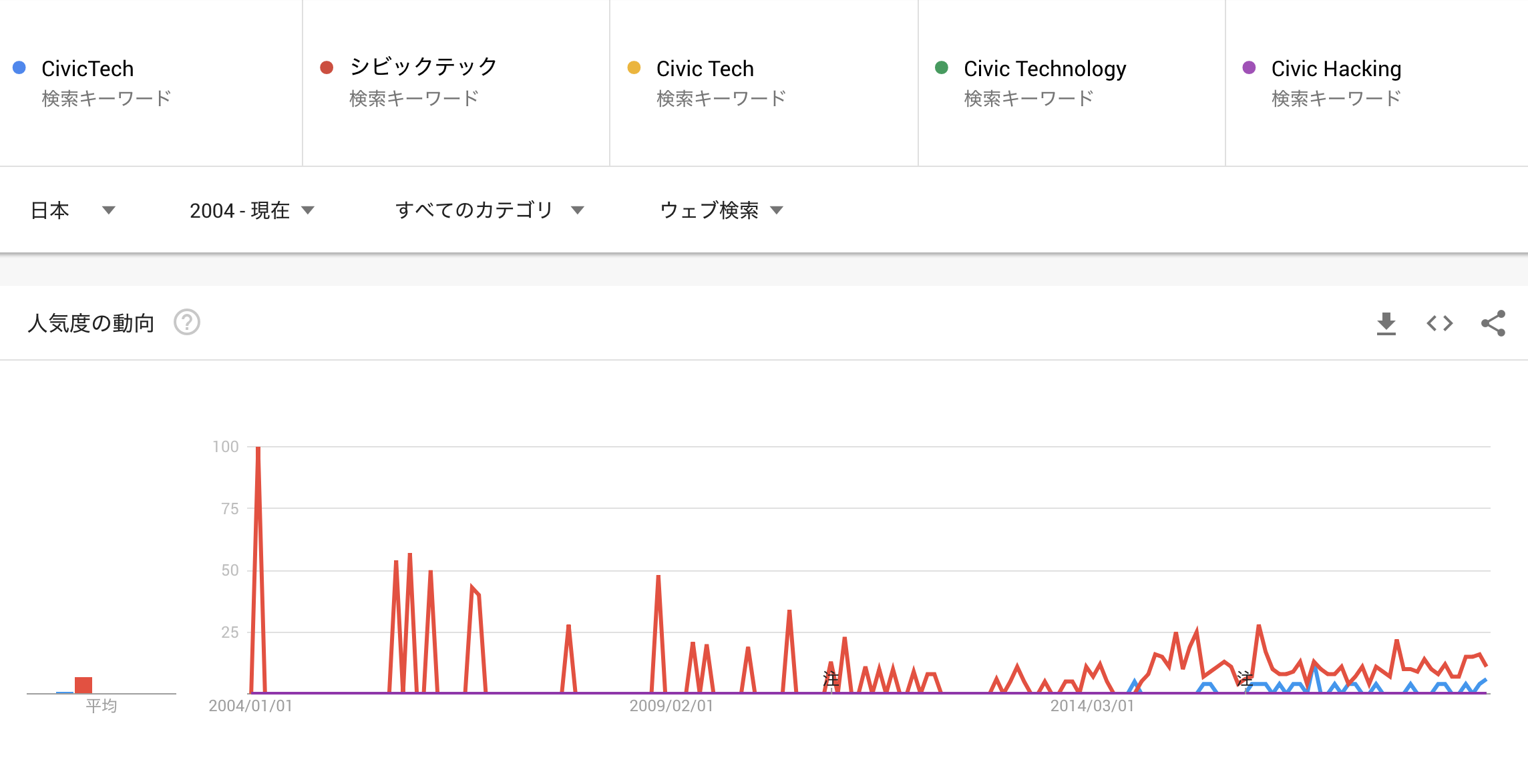1528x784 pixels.
Task: Click the red シビックテック color dot
Action: (327, 67)
